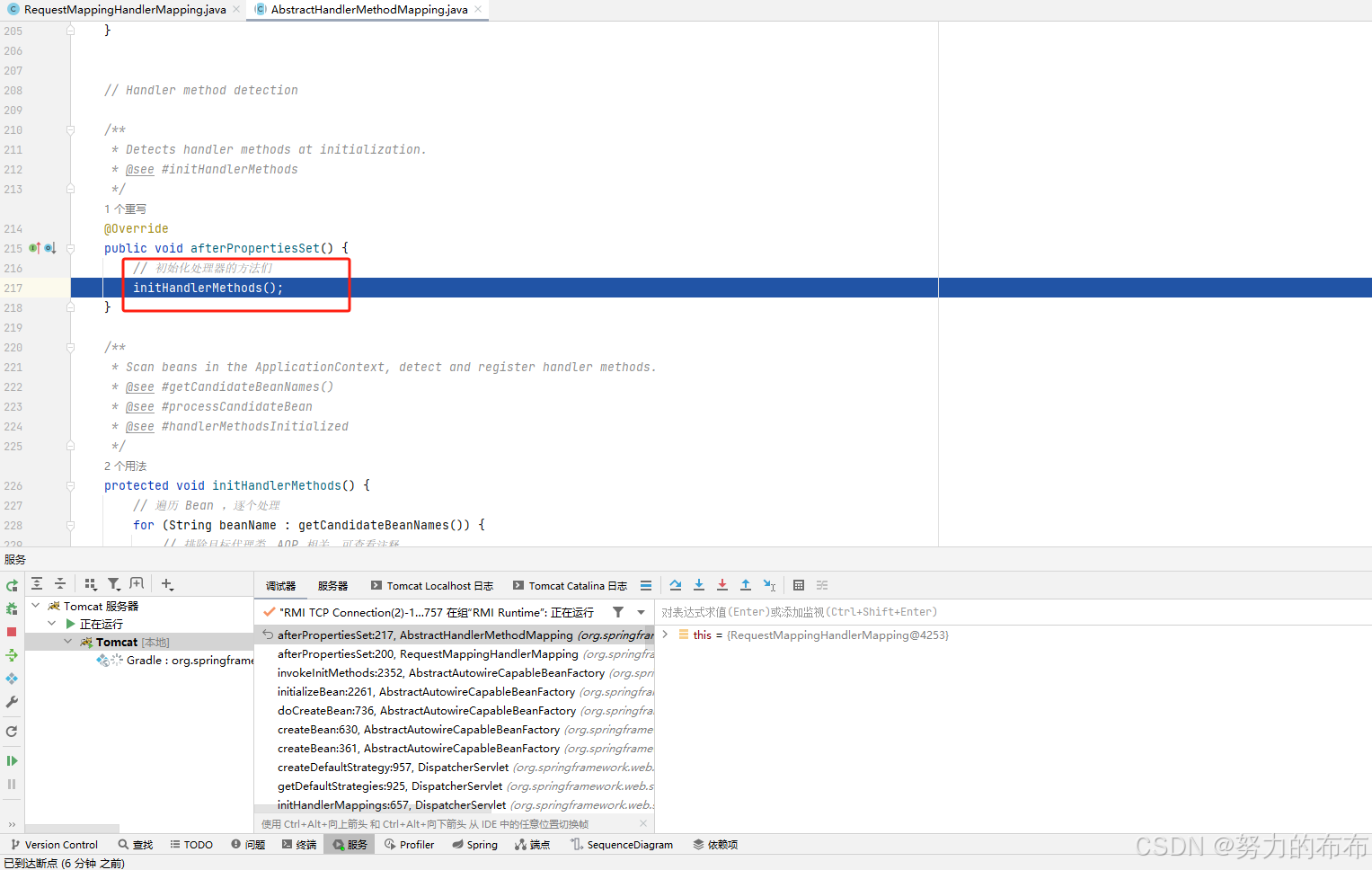
Task: Click the red Force Step Into icon
Action: (x=722, y=585)
